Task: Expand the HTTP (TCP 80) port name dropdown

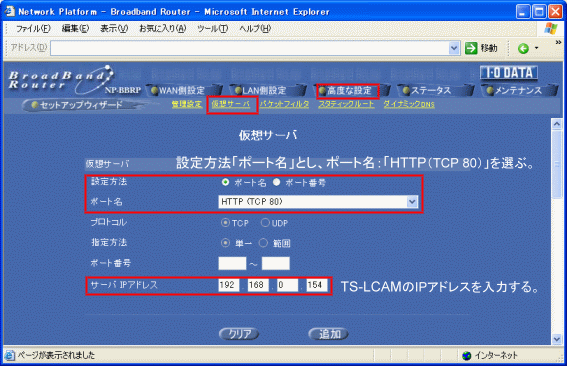Action: coord(318,202)
